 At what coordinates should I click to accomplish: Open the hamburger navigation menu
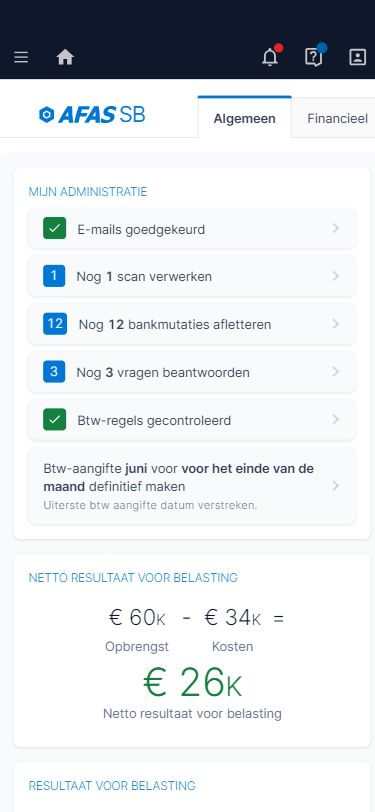tap(21, 57)
